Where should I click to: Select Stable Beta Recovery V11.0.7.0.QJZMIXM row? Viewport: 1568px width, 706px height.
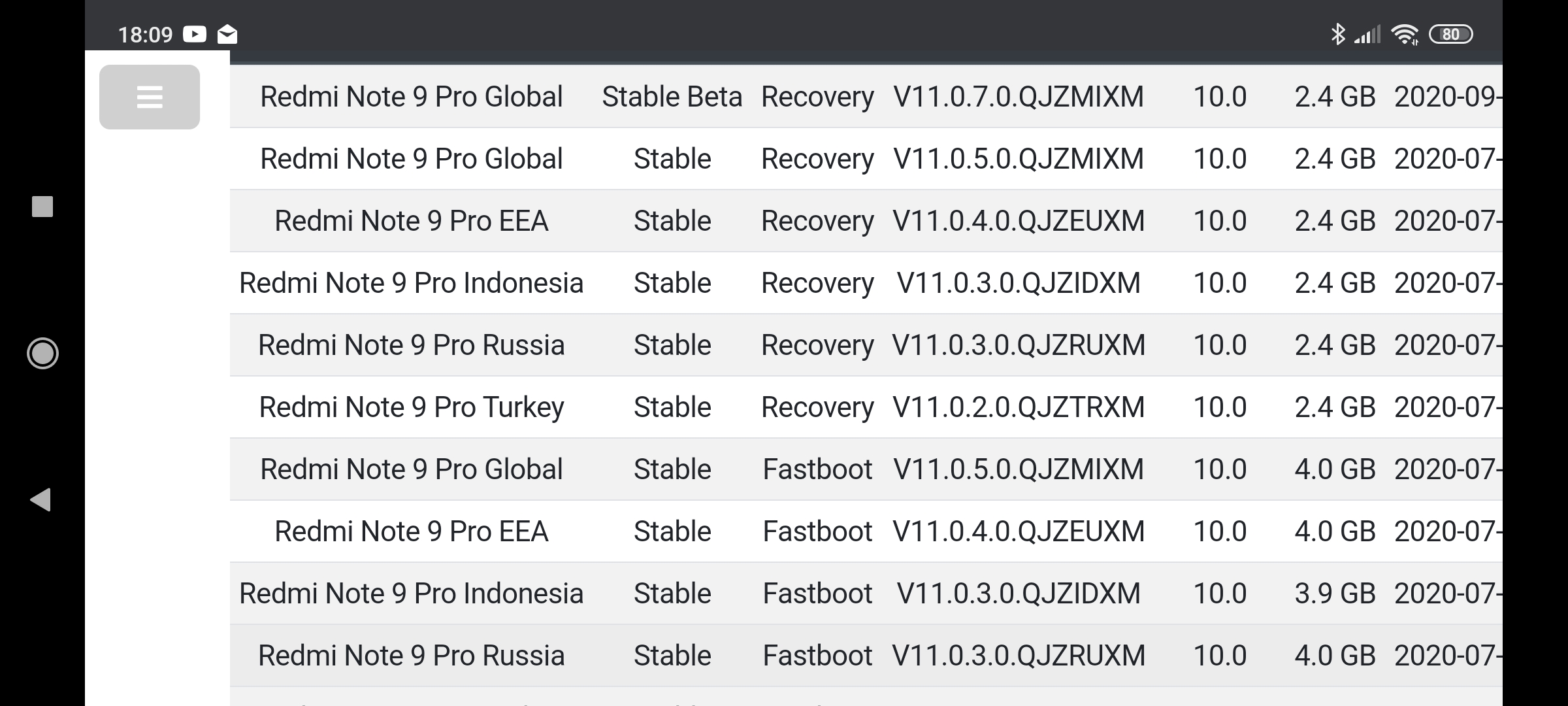[x=866, y=97]
